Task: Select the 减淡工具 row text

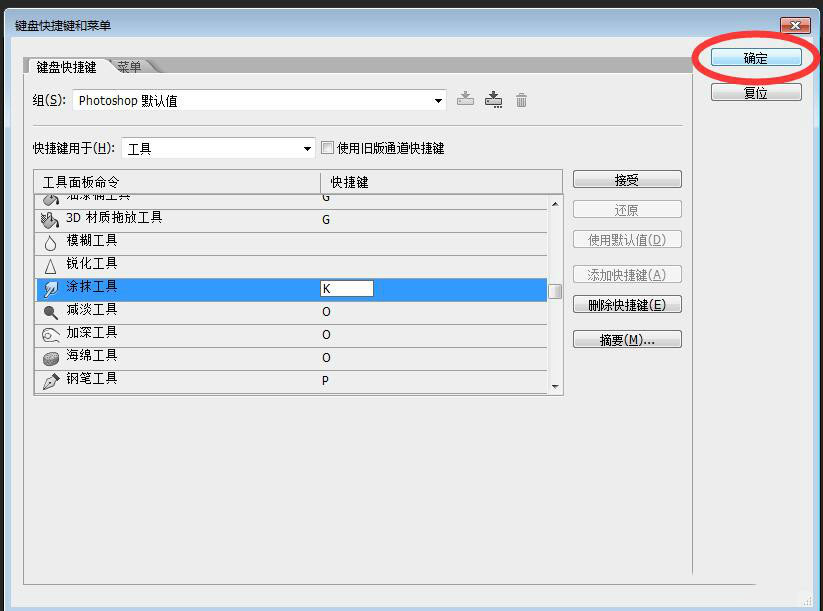Action: [92, 310]
